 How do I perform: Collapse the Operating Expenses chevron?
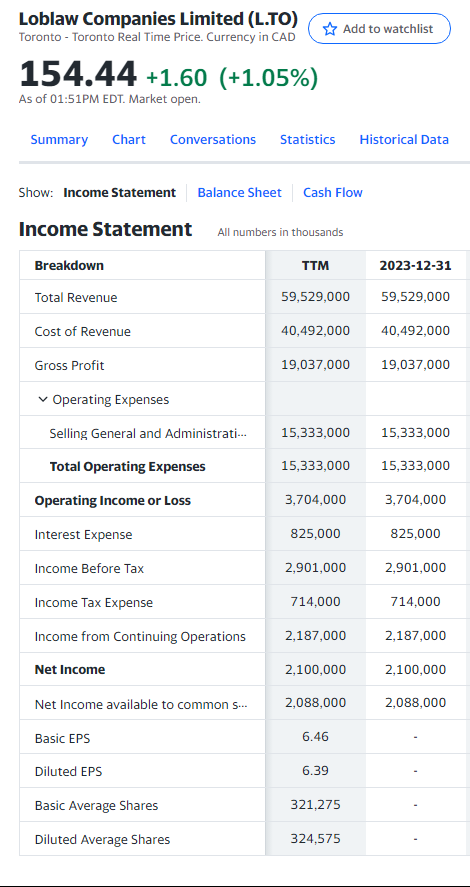(x=42, y=399)
